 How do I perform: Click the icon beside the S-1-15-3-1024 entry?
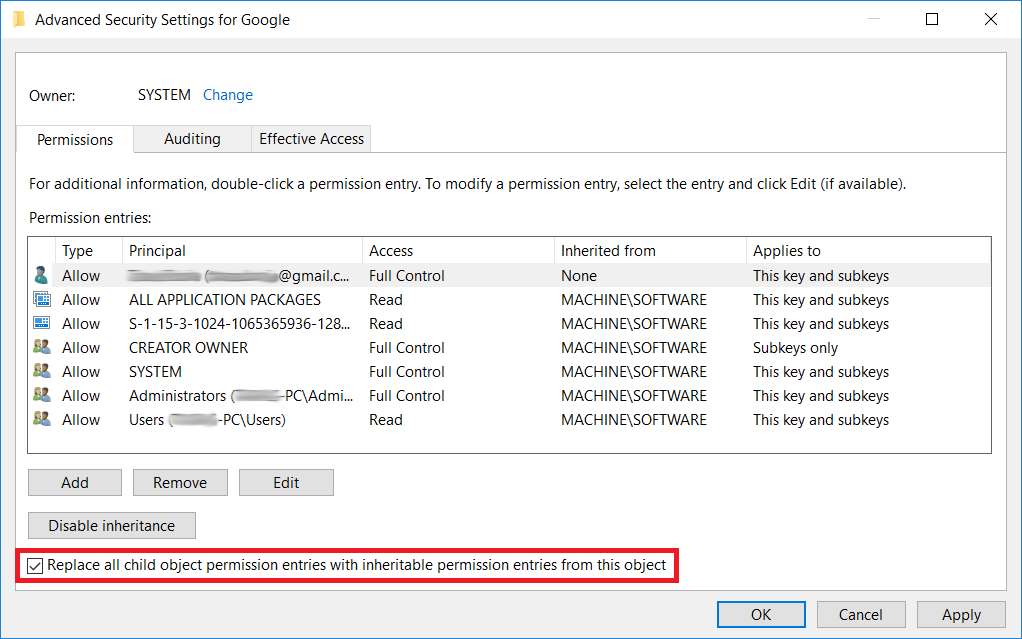tap(42, 323)
